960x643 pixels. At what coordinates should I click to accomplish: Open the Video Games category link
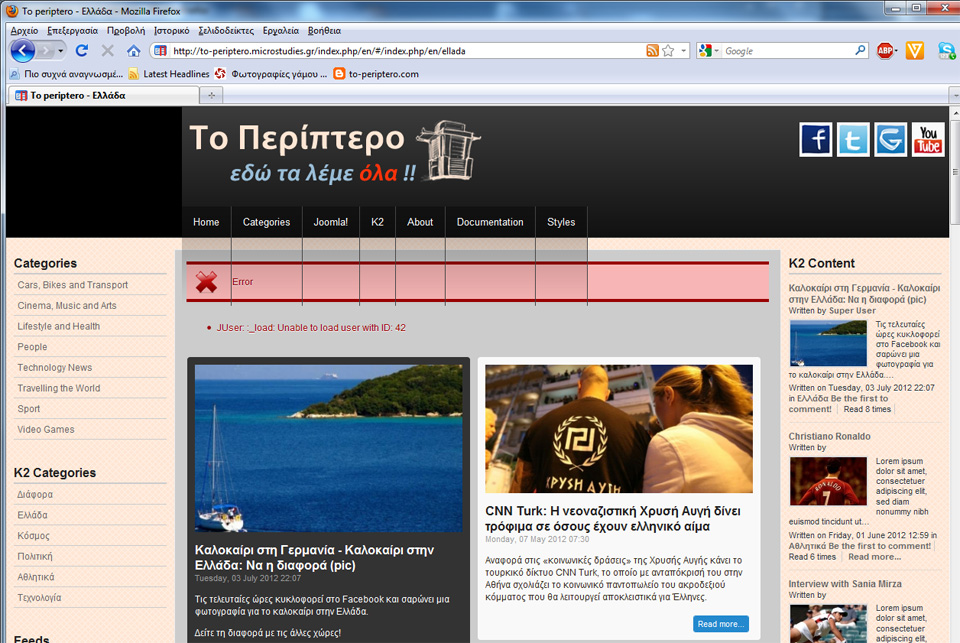point(46,430)
